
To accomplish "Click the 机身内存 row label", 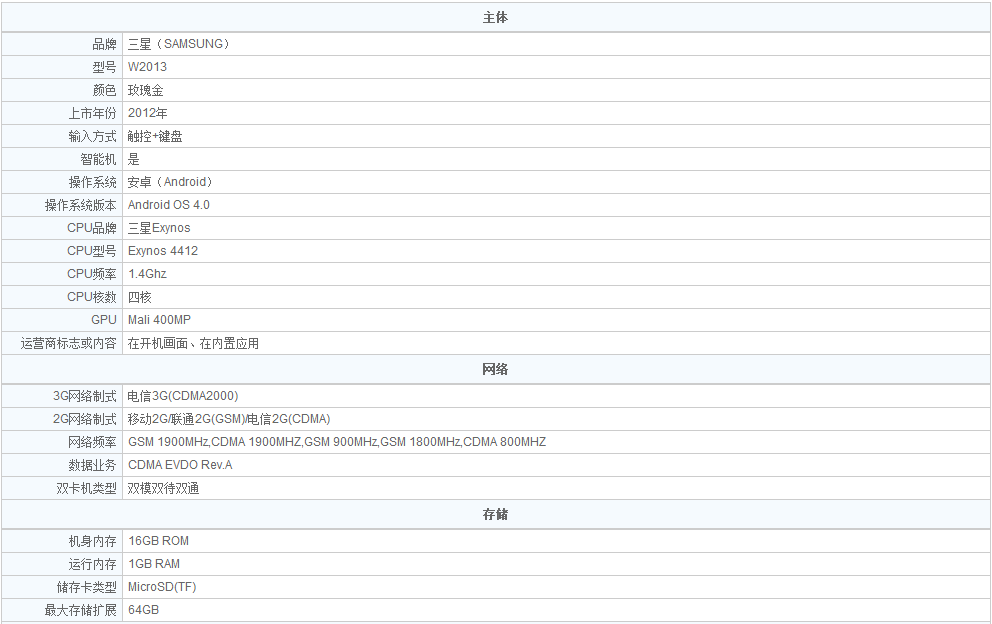I will (92, 541).
